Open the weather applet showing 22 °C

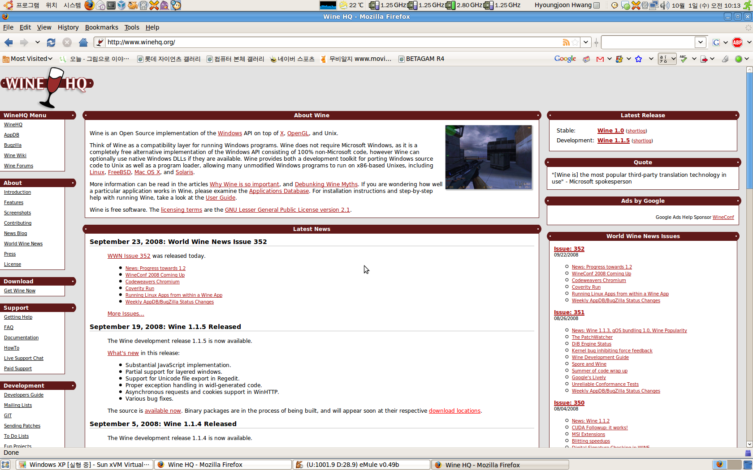tap(351, 5)
